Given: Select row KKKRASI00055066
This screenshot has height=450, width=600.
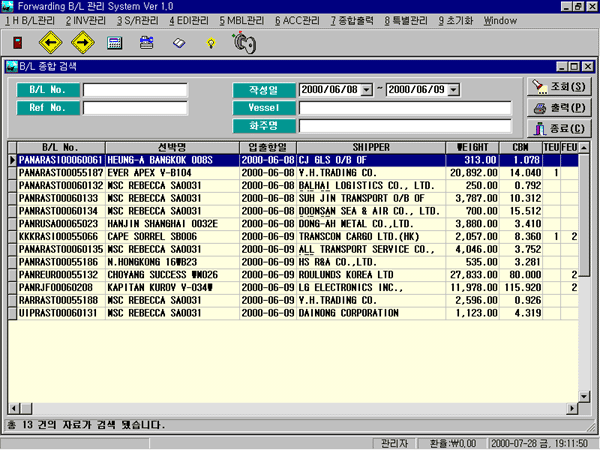Looking at the screenshot, I should [293, 236].
